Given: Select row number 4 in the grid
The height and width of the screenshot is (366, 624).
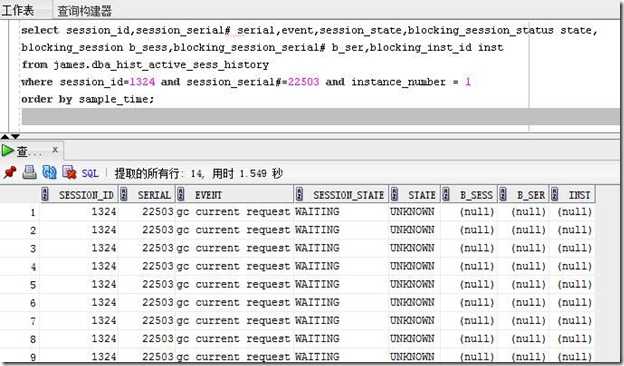Looking at the screenshot, I should (x=20, y=267).
